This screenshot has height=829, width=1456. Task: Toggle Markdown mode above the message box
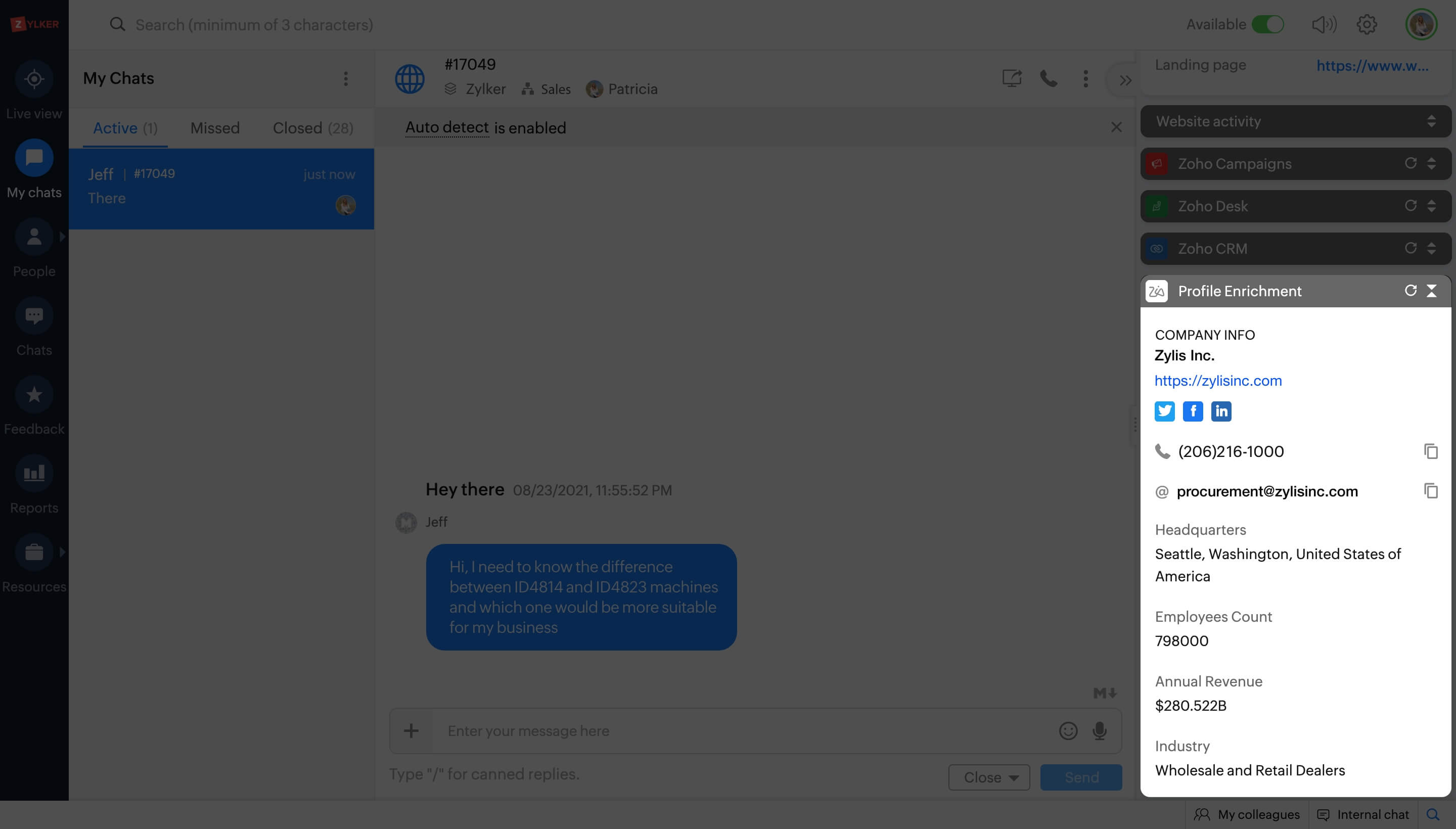(1104, 693)
